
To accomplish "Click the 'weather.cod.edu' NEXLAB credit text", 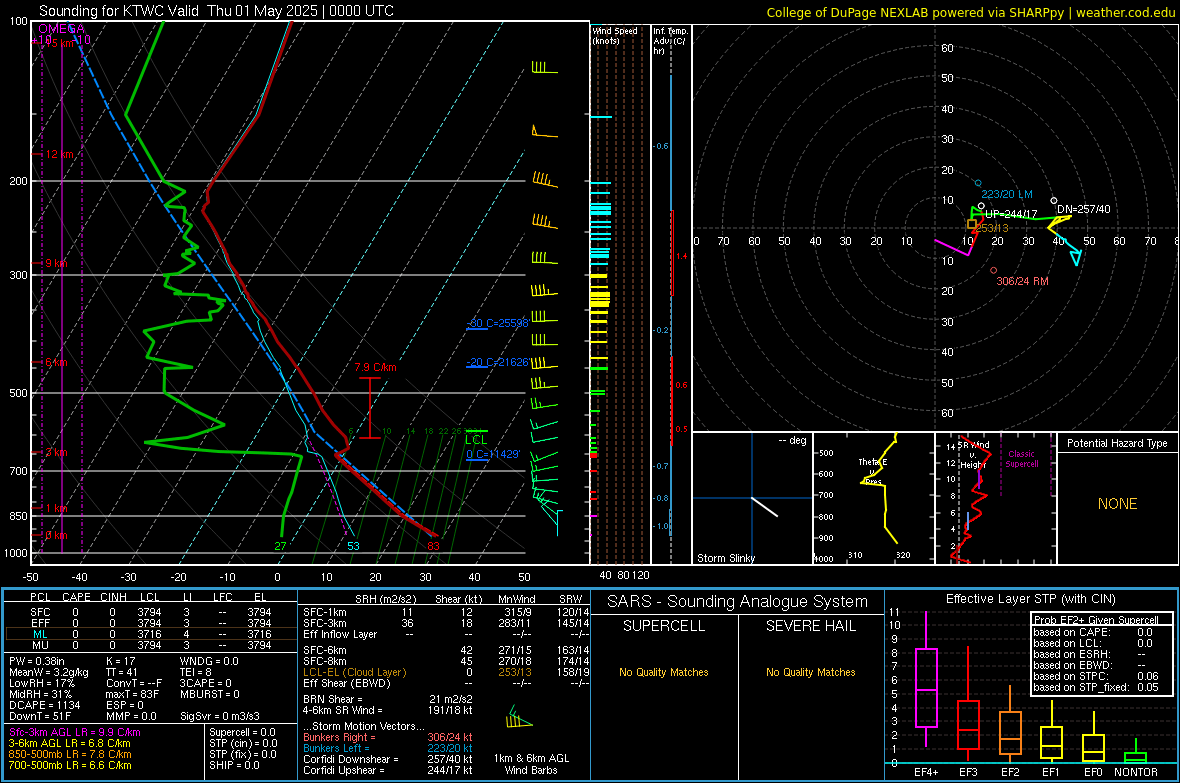I will [1126, 12].
